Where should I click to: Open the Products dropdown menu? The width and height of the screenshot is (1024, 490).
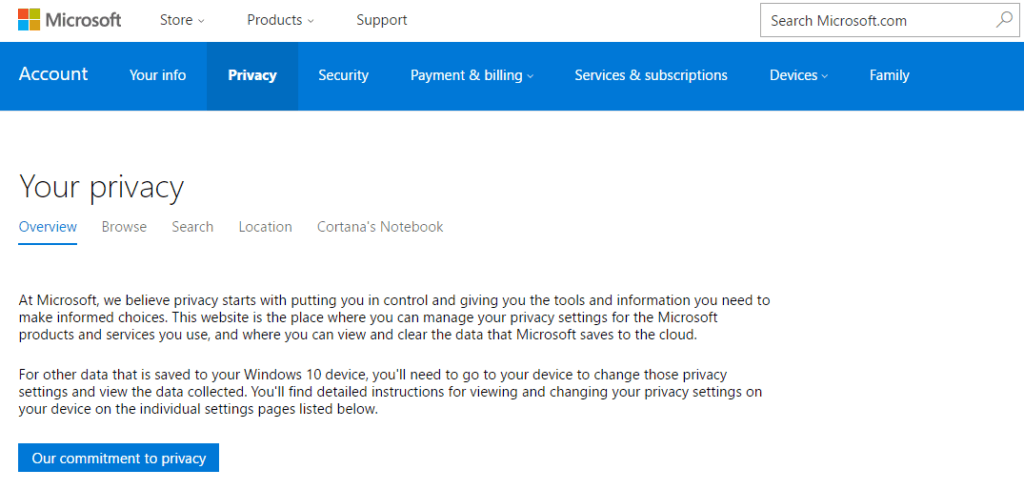pos(280,20)
